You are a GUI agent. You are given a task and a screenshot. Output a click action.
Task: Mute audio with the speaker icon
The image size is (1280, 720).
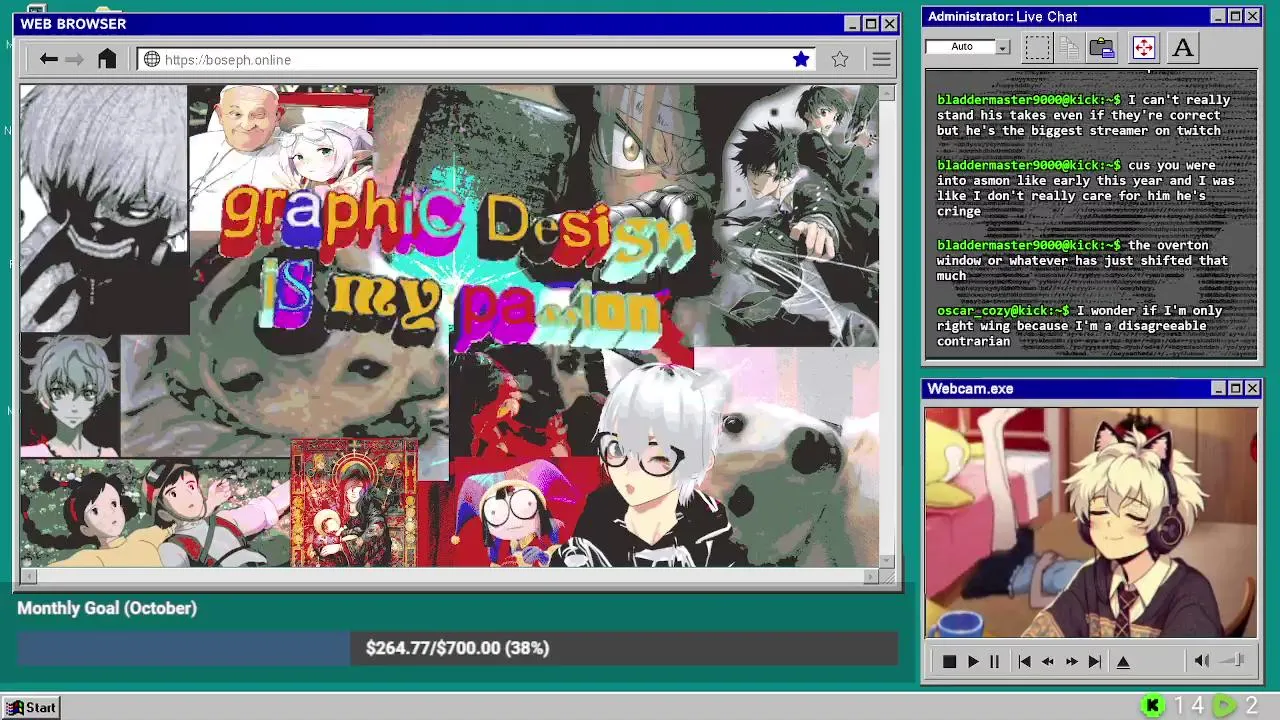(1202, 660)
